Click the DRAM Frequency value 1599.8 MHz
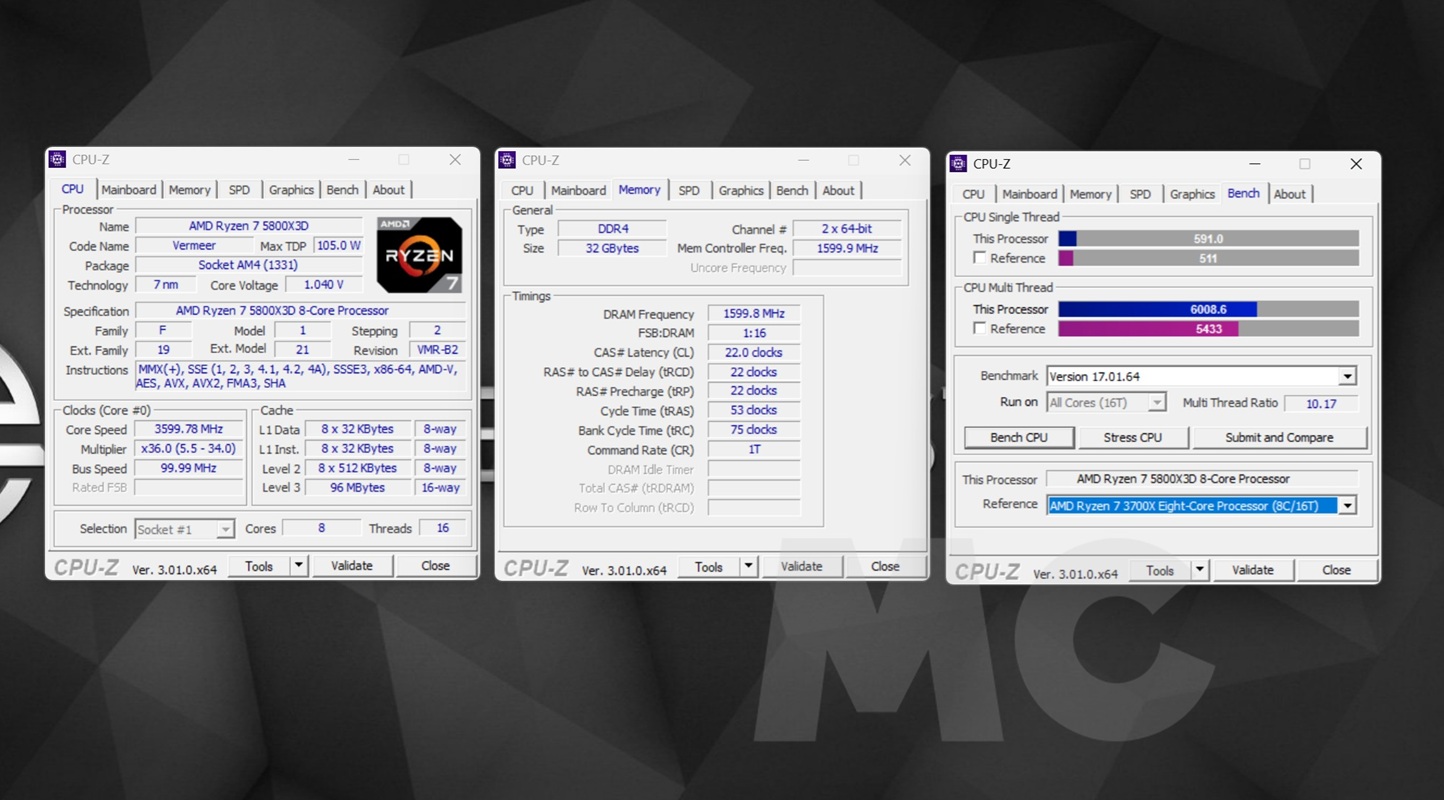 point(754,314)
